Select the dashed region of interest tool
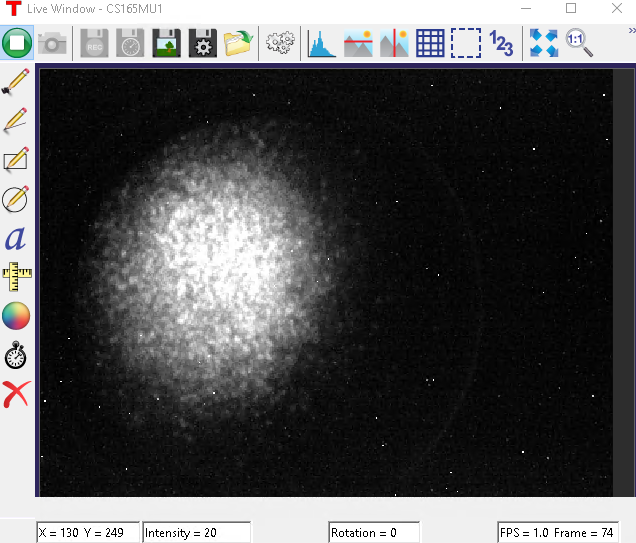Screen dimensions: 636x543 coord(466,43)
